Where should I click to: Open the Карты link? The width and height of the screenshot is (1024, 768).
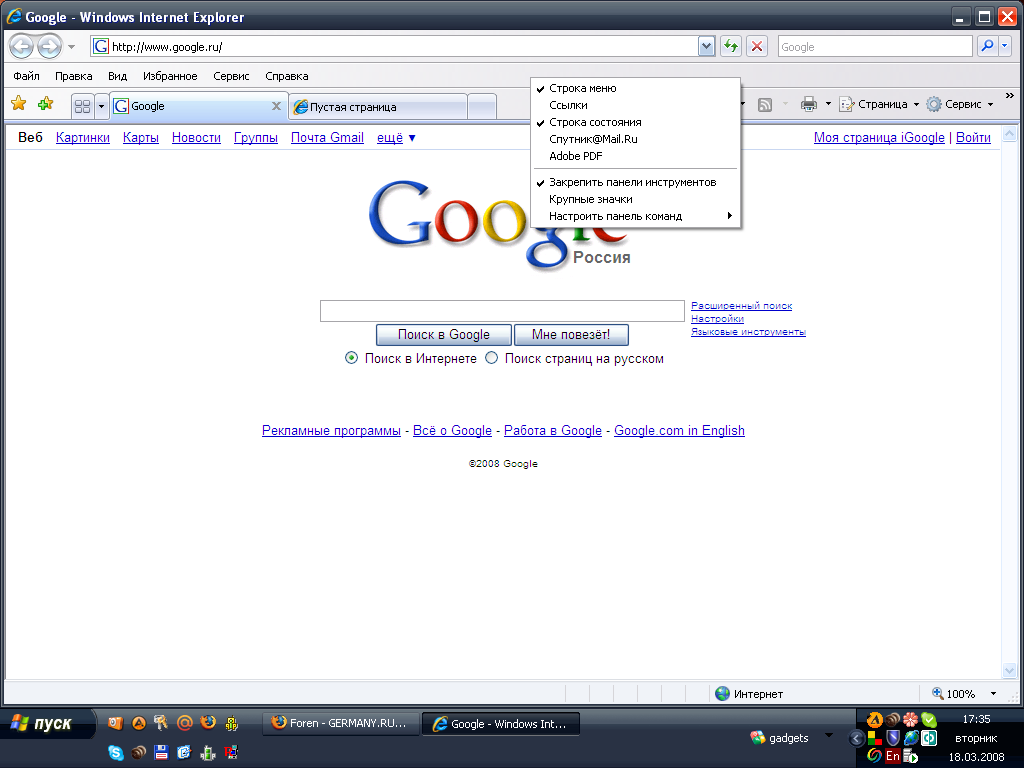pyautogui.click(x=140, y=137)
